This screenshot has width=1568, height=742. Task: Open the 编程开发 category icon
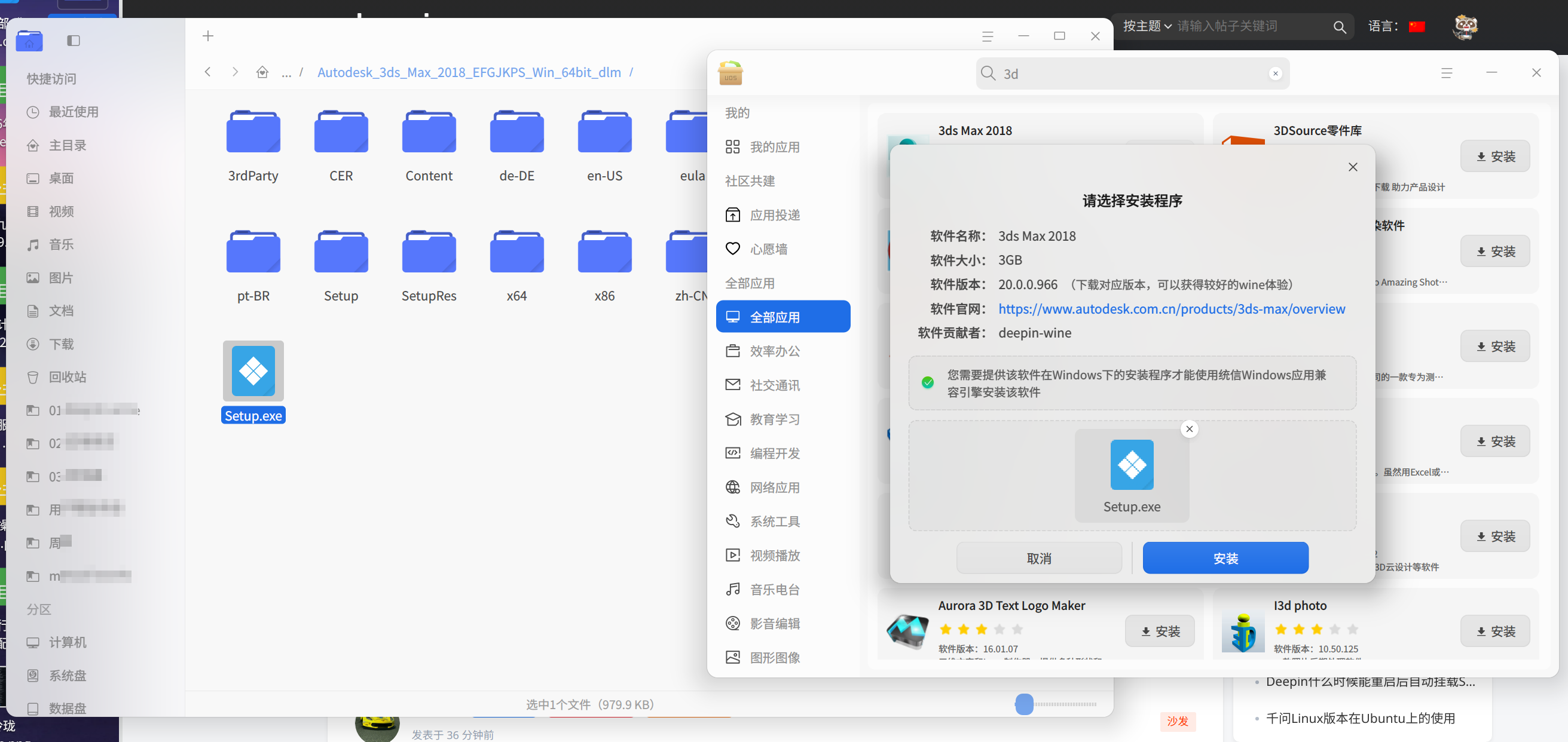733,453
